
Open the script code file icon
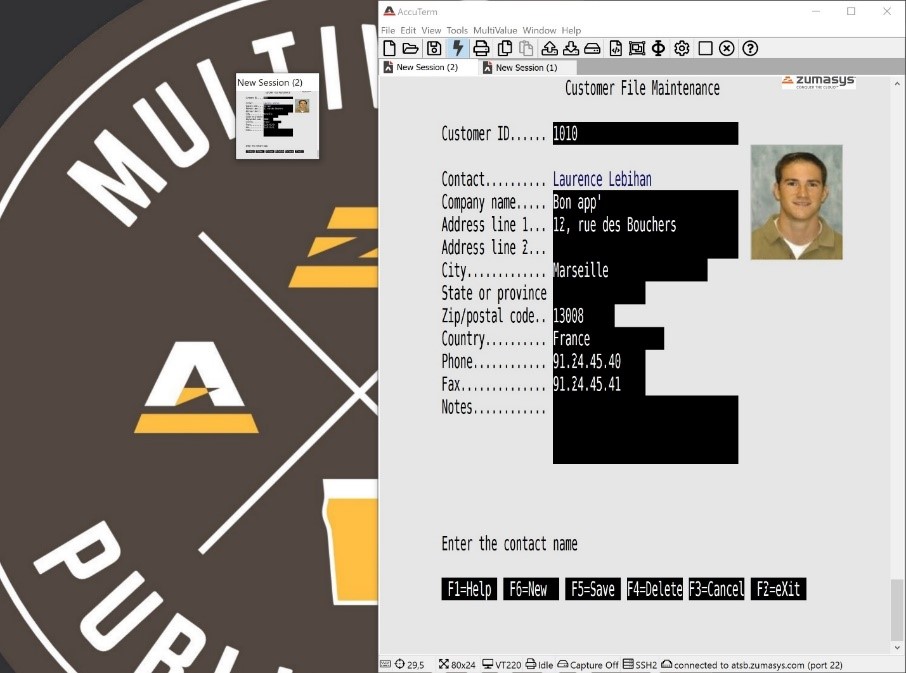pos(616,49)
